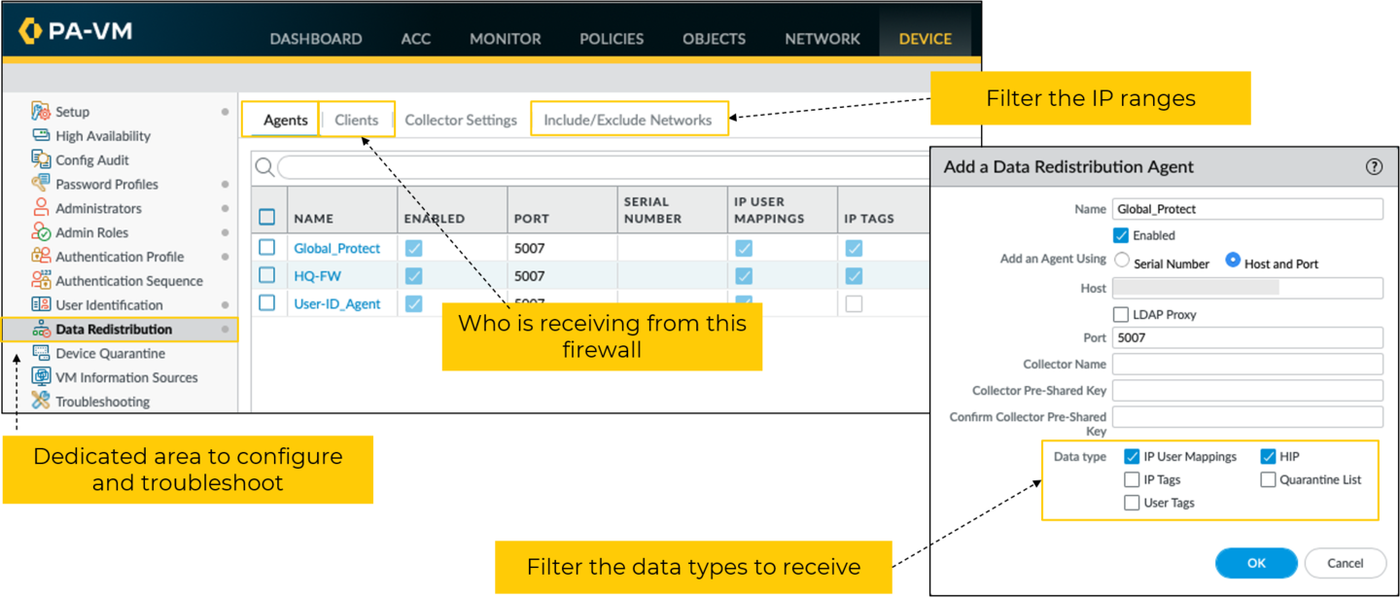Choose the Host and Port radio option
Viewport: 1400px width, 597px height.
pyautogui.click(x=1233, y=261)
